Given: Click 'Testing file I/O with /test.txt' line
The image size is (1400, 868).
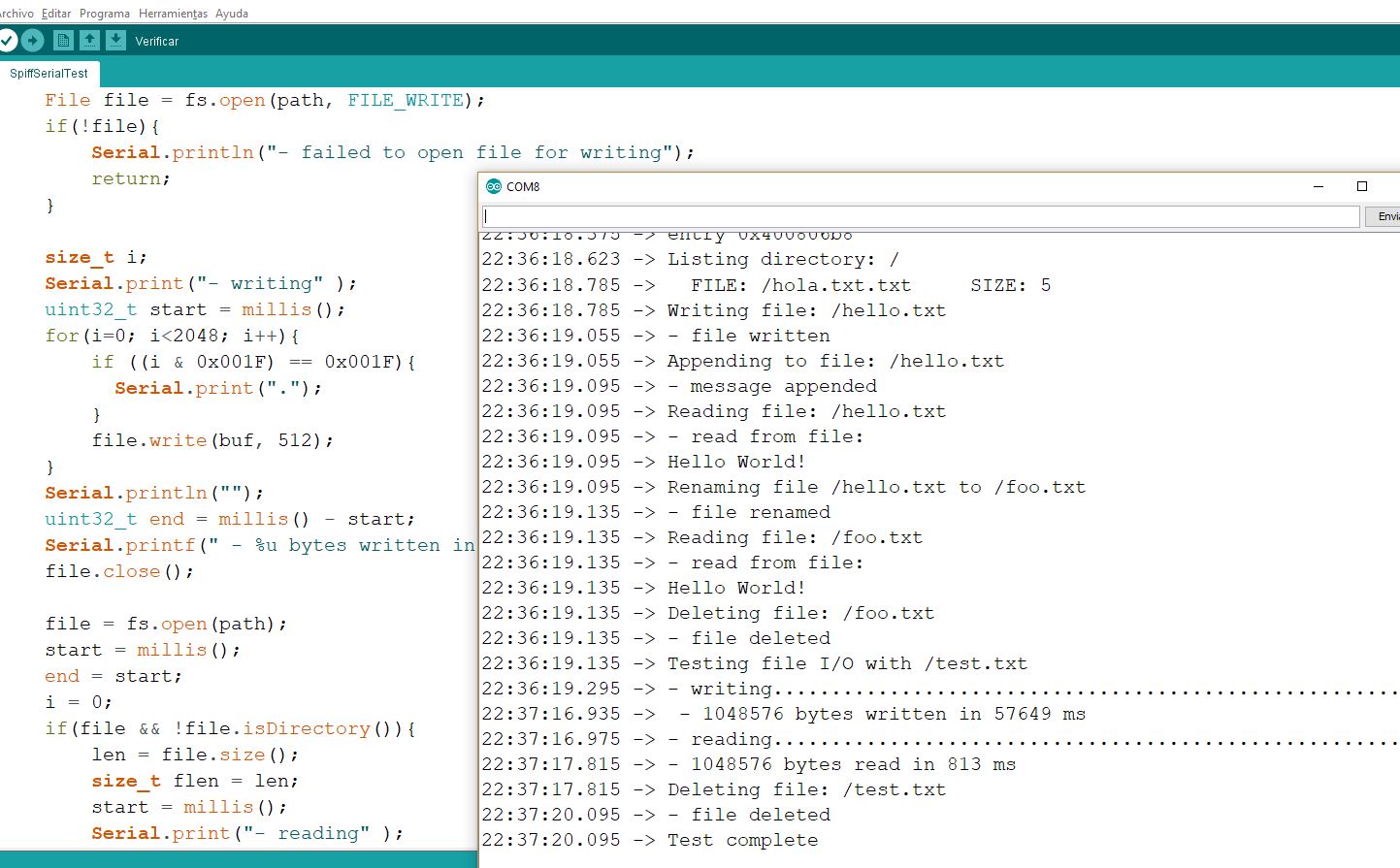Looking at the screenshot, I should coord(847,663).
